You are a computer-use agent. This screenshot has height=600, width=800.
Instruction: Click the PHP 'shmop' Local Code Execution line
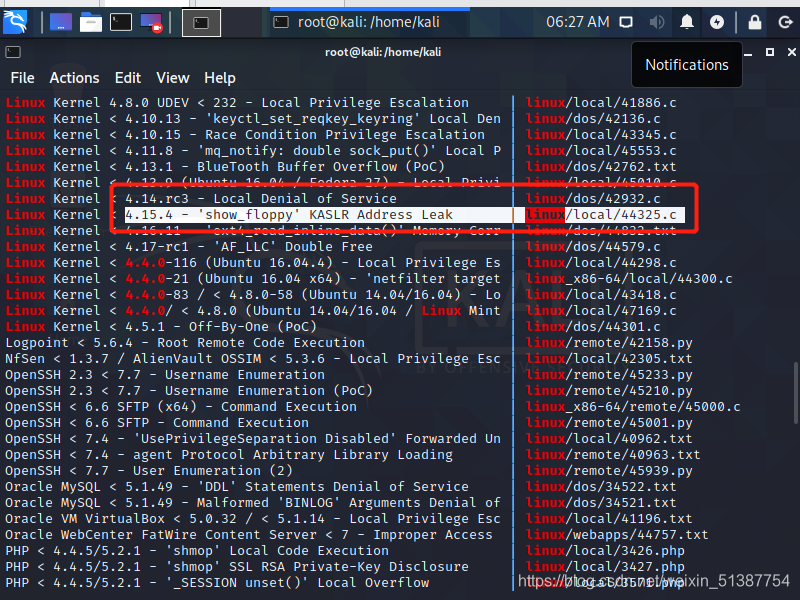click(x=197, y=551)
